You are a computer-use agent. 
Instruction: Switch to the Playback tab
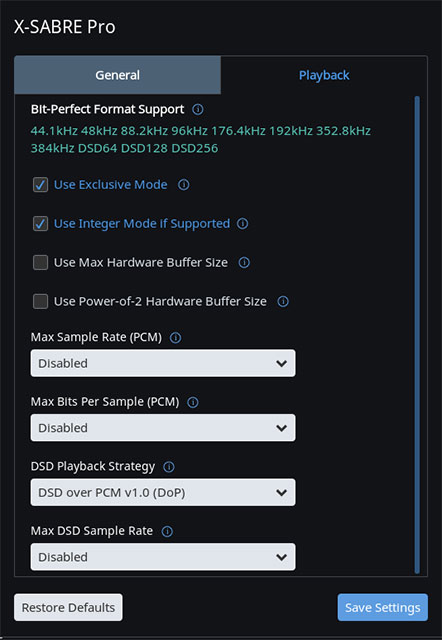(x=324, y=75)
